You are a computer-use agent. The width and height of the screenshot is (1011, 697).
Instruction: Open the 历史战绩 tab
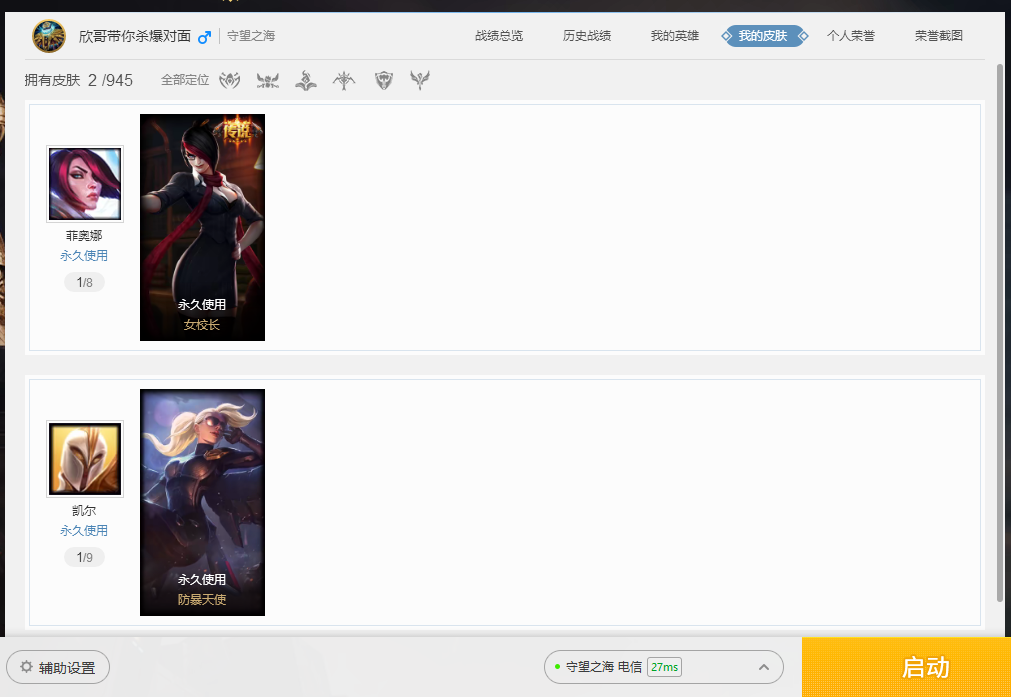pyautogui.click(x=587, y=36)
